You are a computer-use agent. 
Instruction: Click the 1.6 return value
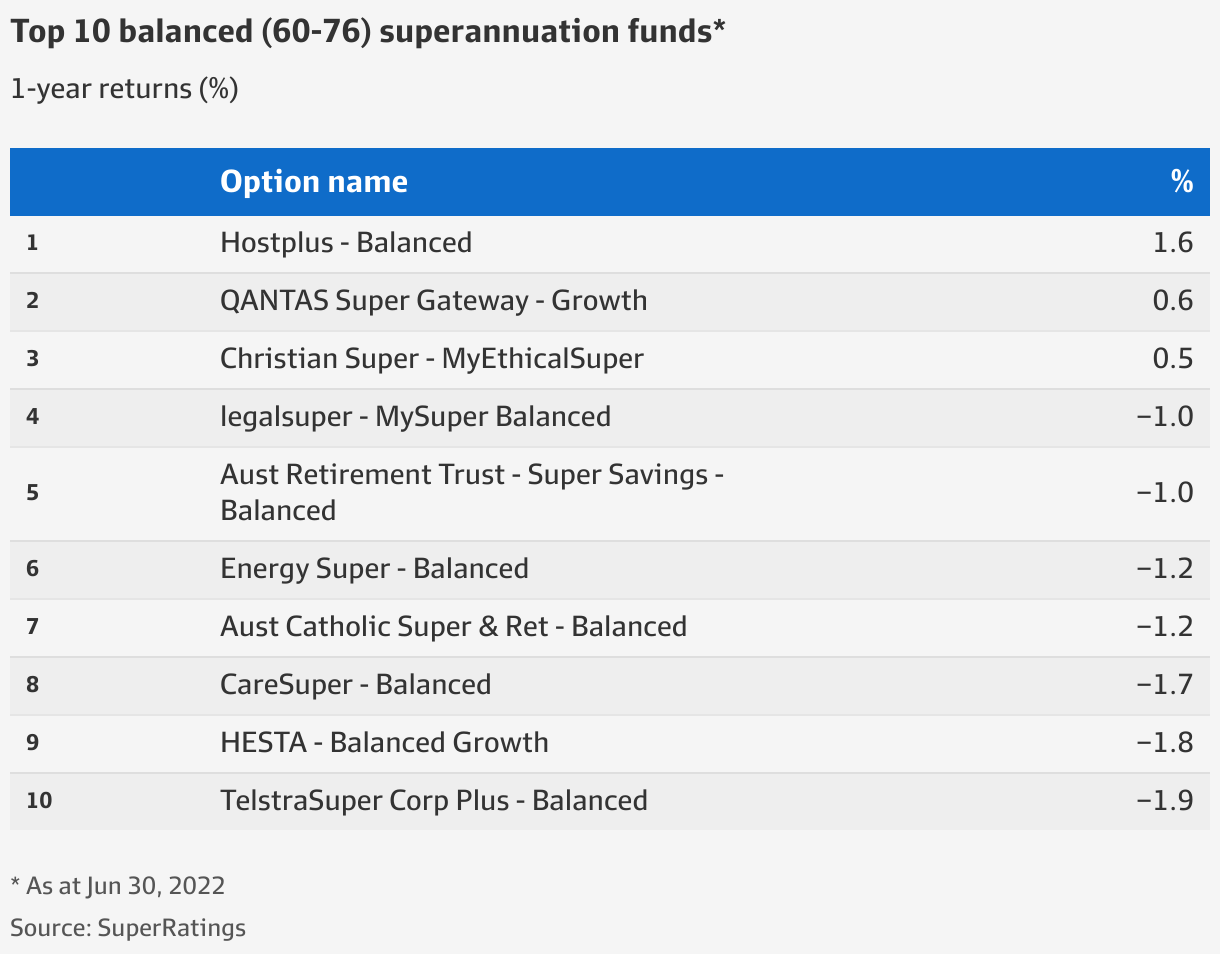1172,243
